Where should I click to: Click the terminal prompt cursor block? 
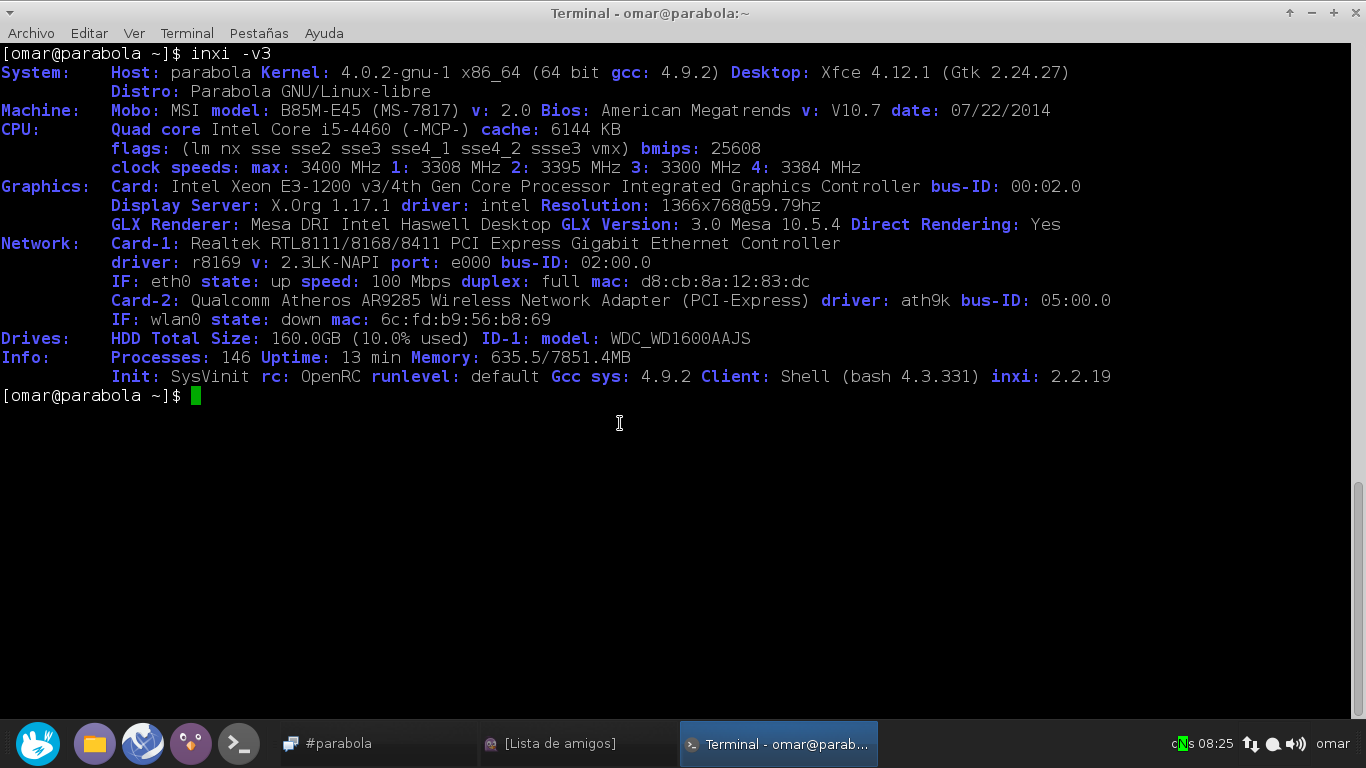196,396
